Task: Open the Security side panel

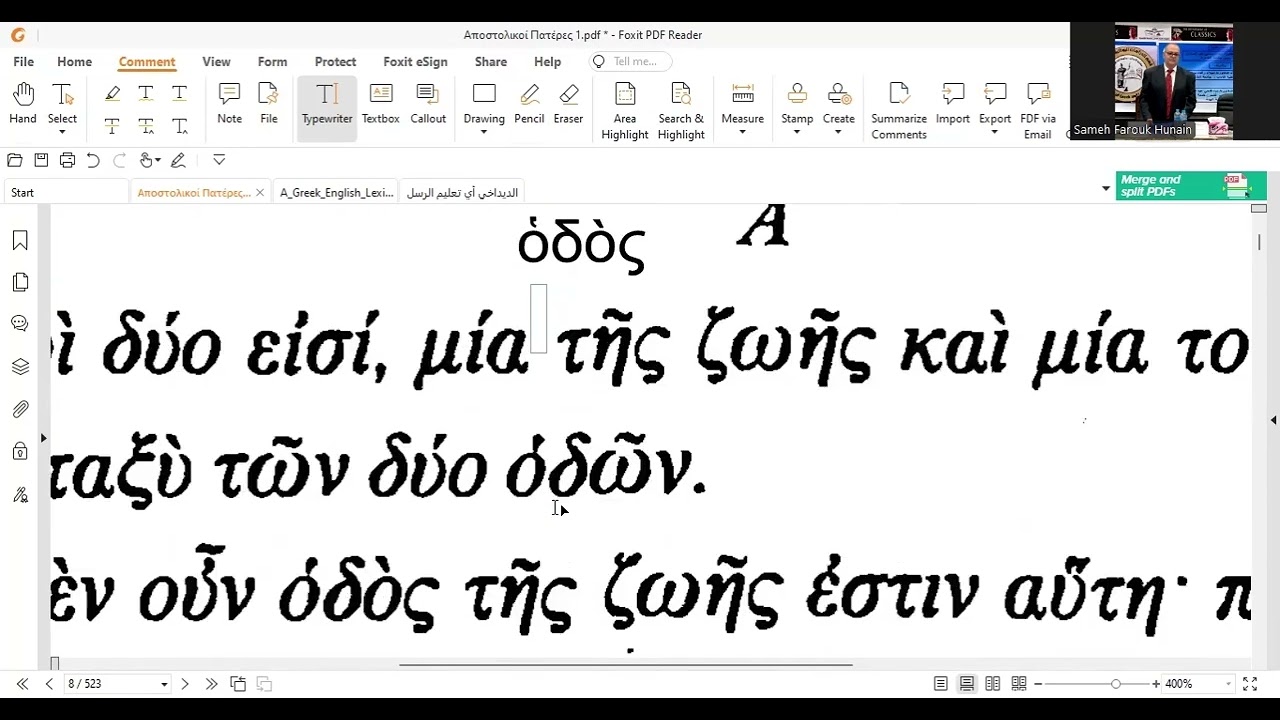Action: click(20, 452)
